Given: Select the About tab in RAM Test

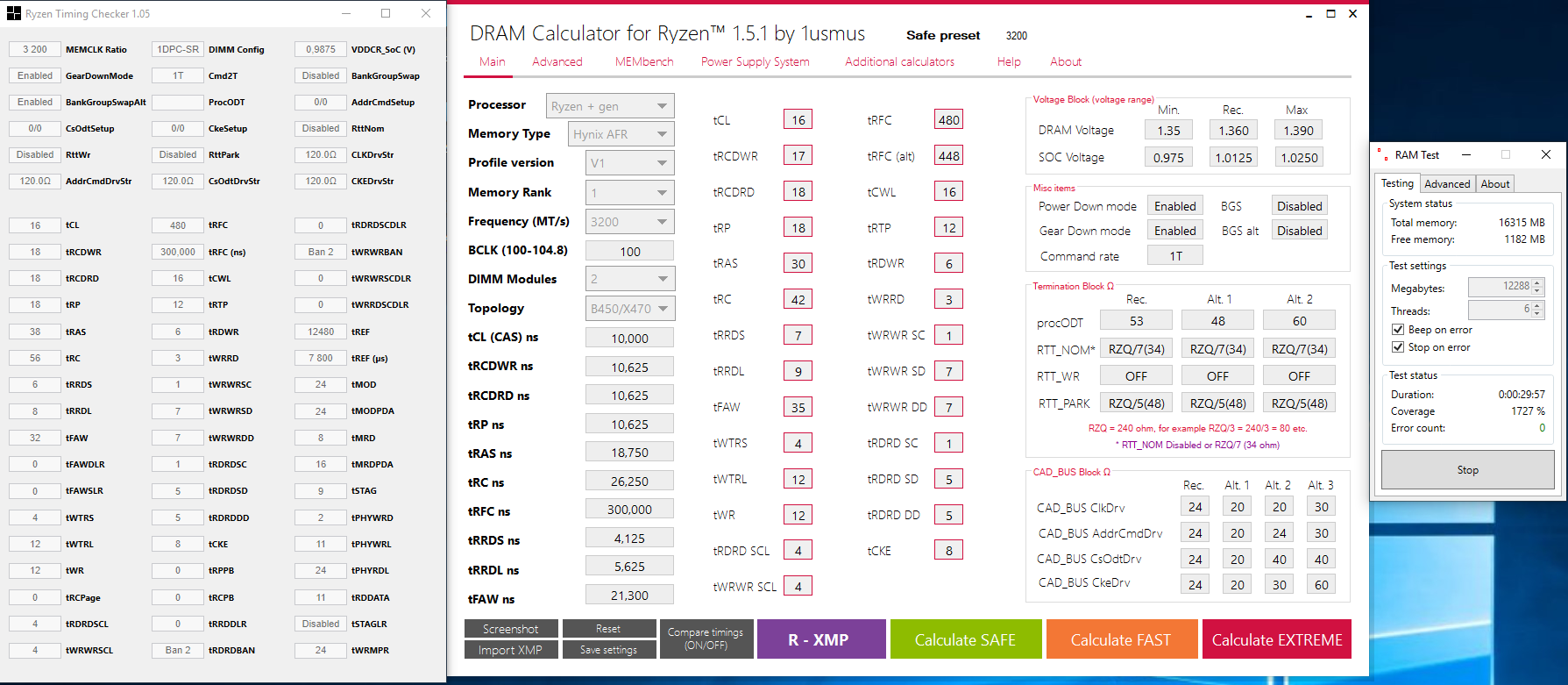Looking at the screenshot, I should click(x=1495, y=184).
